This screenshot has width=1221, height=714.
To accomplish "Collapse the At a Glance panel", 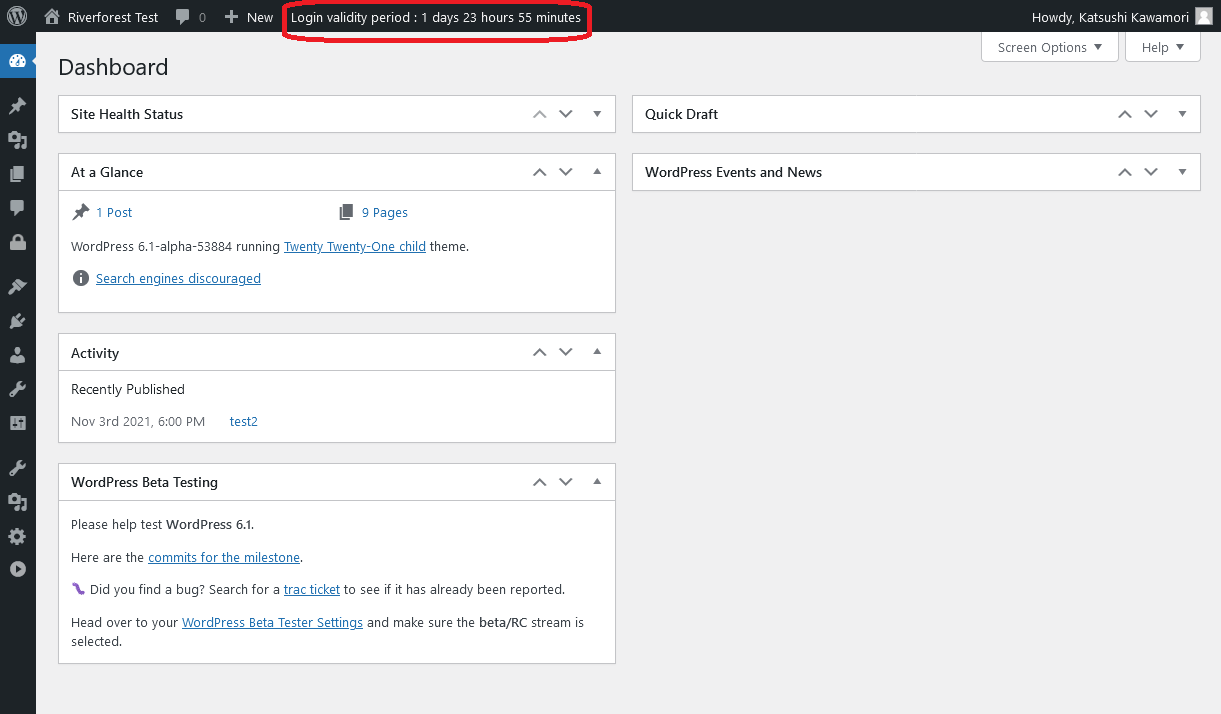I will [x=597, y=172].
